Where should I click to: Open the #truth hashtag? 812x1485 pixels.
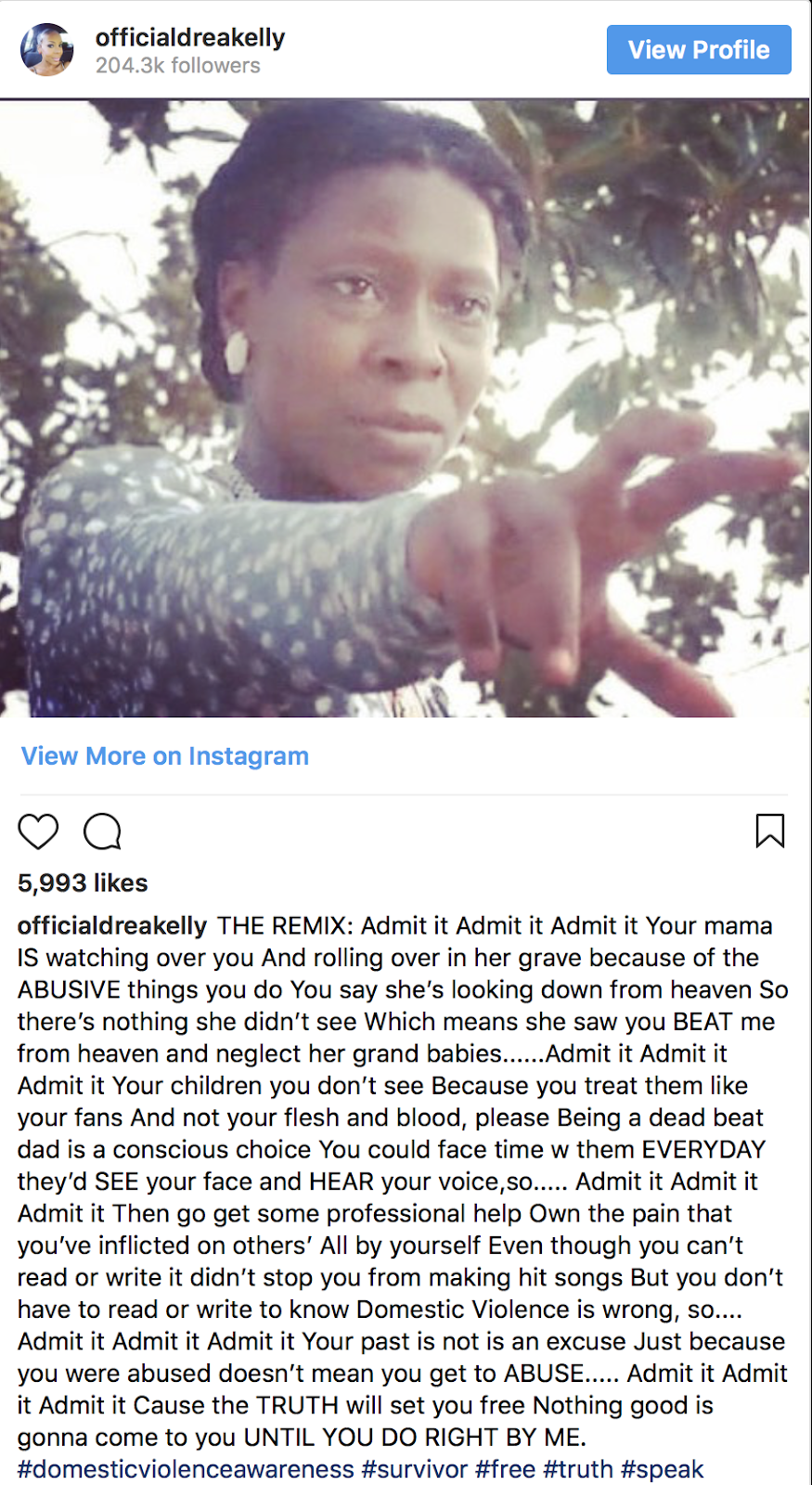578,1470
